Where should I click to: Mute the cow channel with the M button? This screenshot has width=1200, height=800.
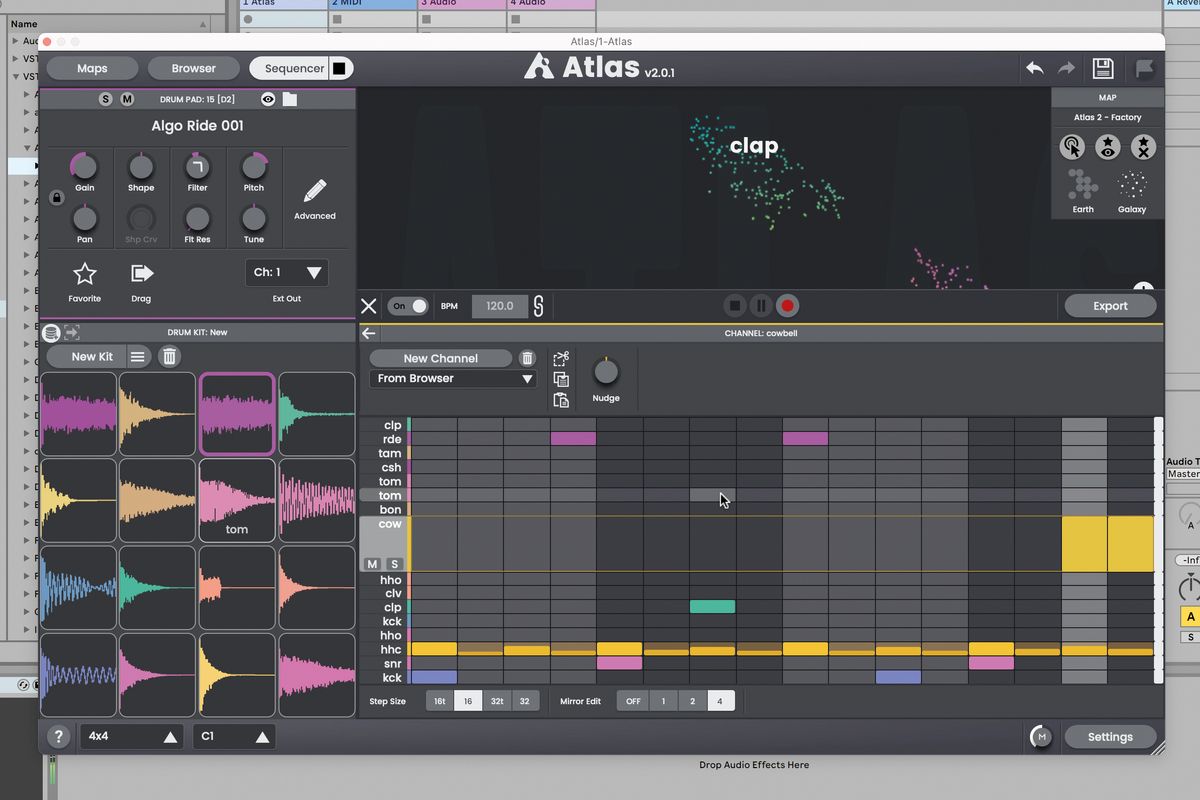371,564
